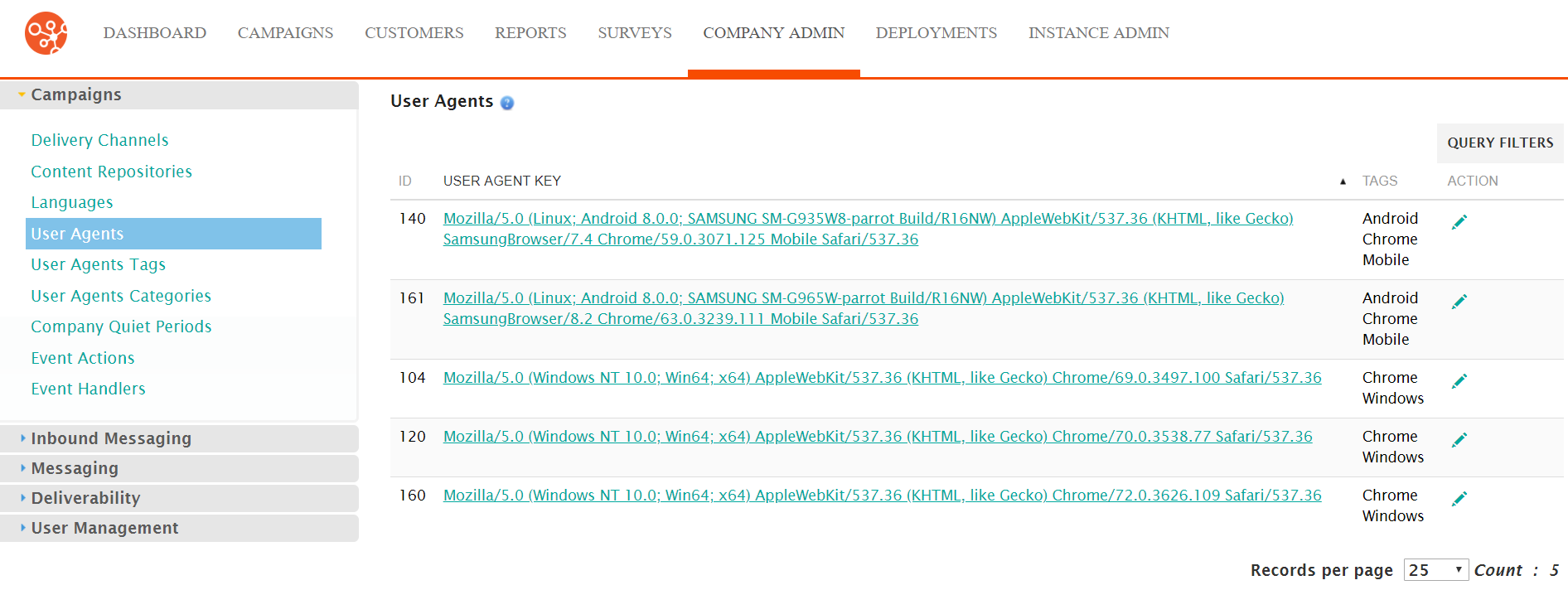Open the Deployments tab
The width and height of the screenshot is (1568, 590).
pos(936,33)
